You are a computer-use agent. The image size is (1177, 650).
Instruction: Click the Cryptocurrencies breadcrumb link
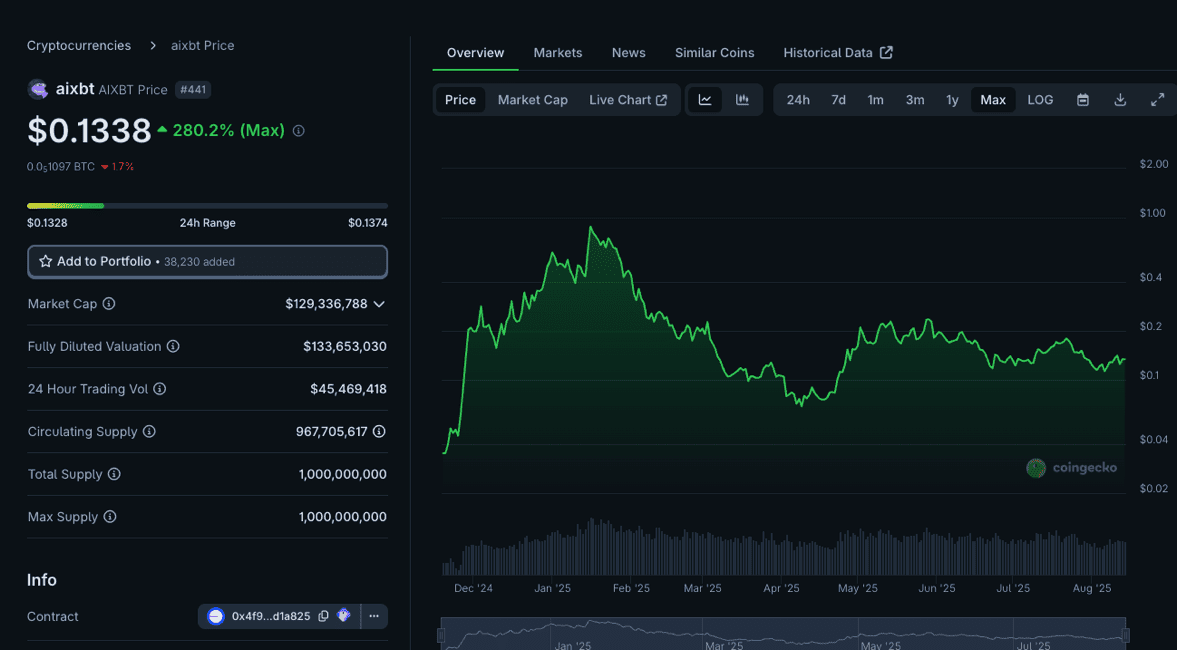79,46
